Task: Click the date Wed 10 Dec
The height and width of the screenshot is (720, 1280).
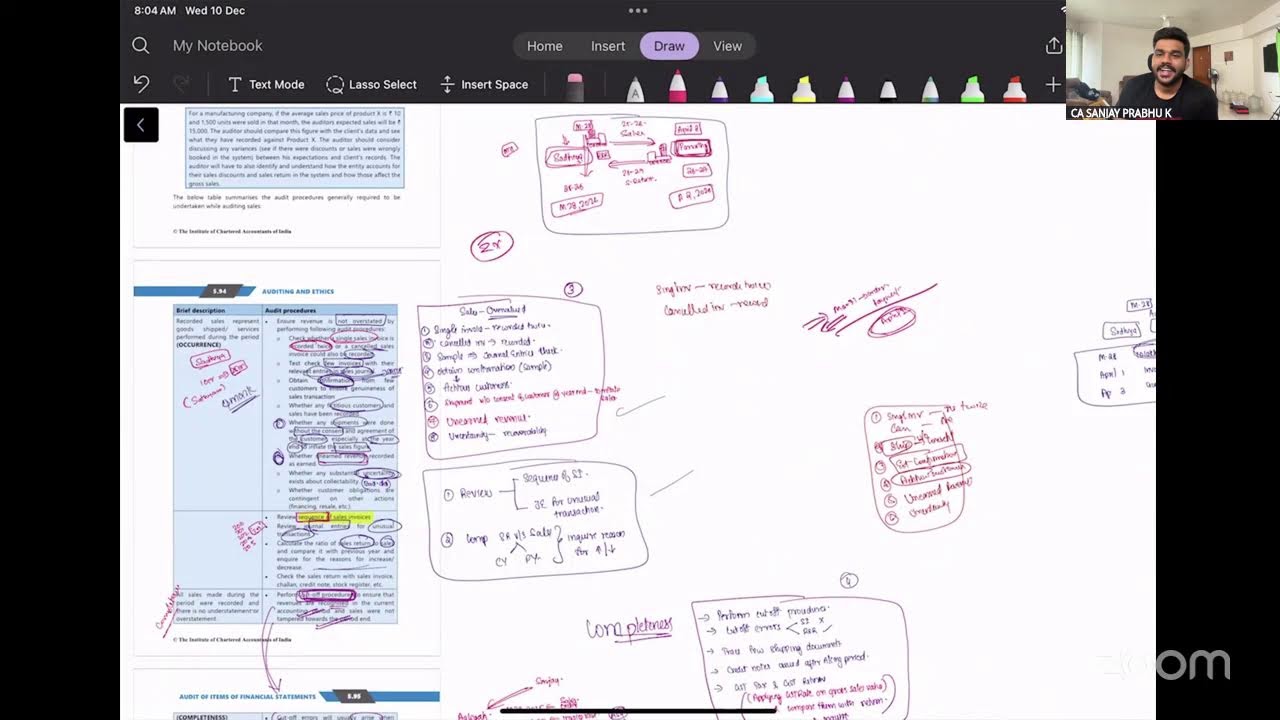Action: tap(217, 10)
